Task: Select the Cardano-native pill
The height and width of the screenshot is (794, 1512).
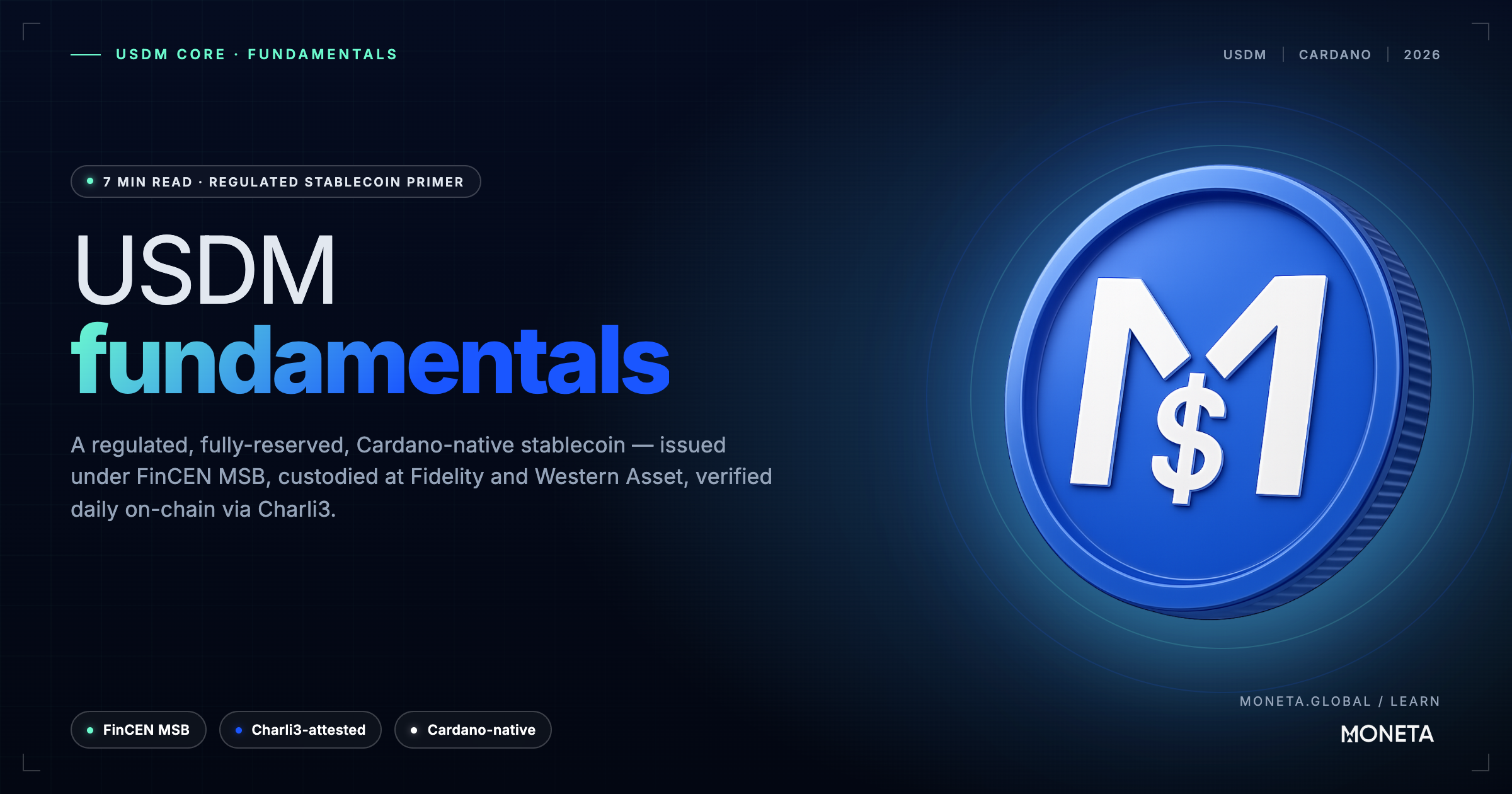Action: point(473,730)
